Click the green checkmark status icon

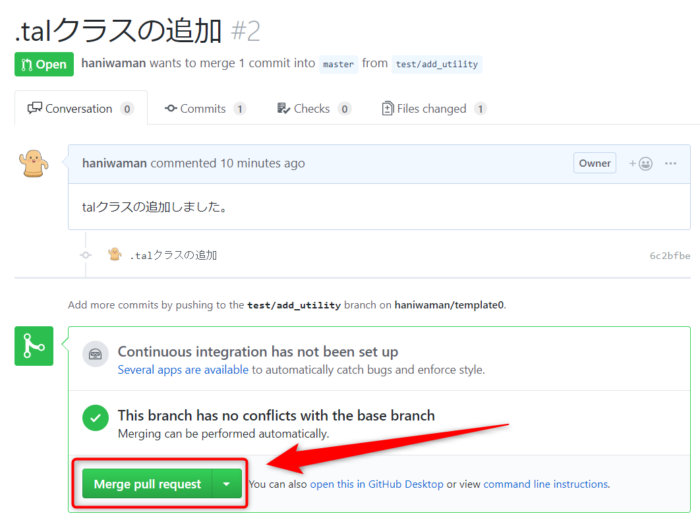pyautogui.click(x=96, y=417)
